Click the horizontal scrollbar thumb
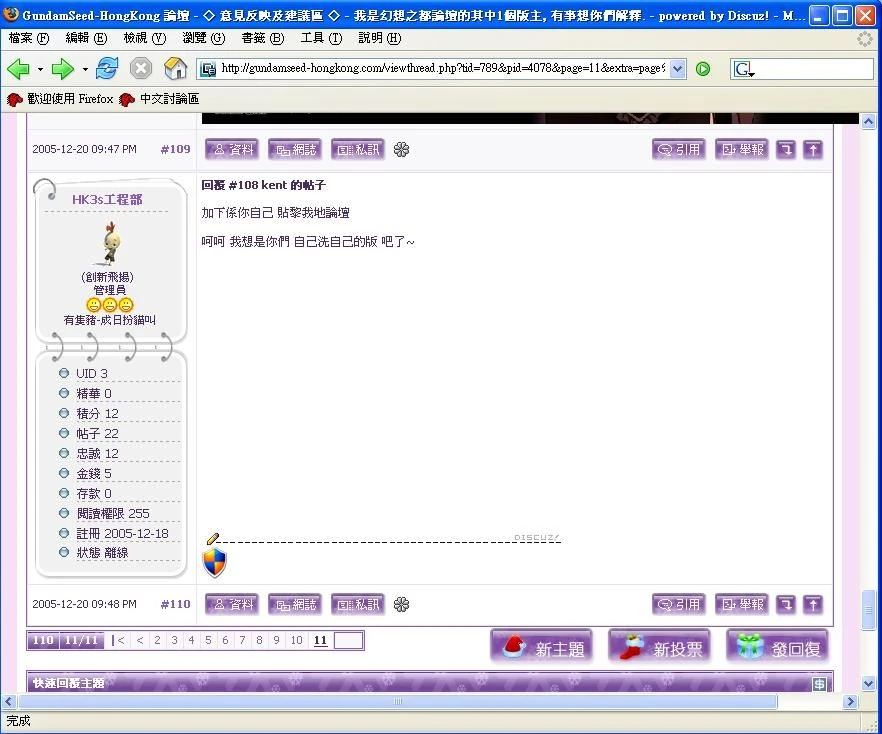This screenshot has width=882, height=734. click(398, 701)
